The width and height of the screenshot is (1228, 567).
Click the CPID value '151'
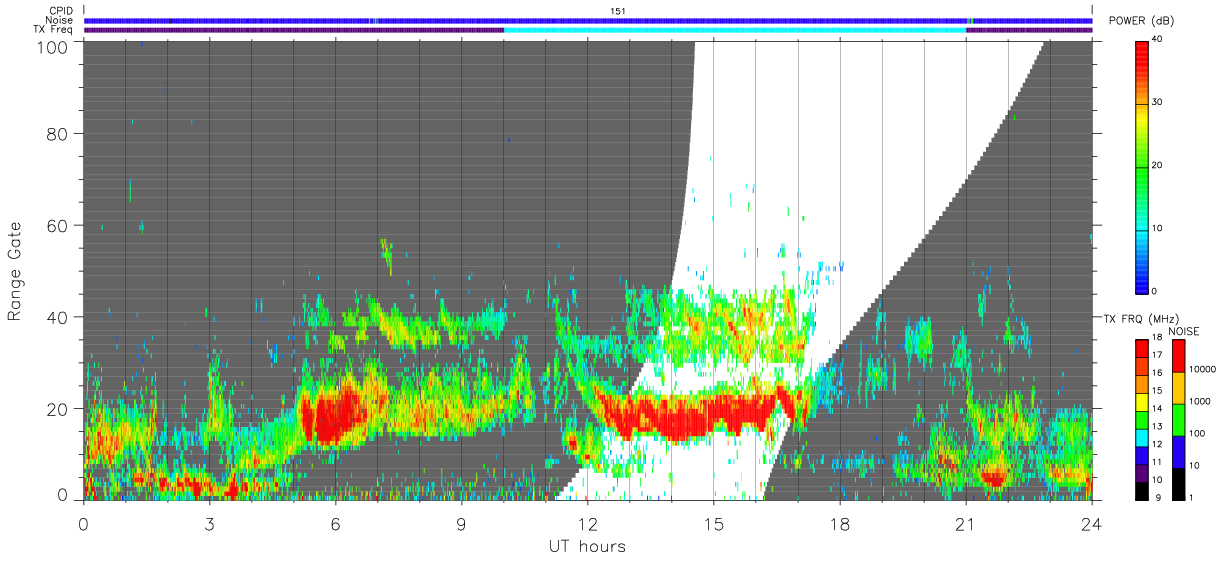618,11
